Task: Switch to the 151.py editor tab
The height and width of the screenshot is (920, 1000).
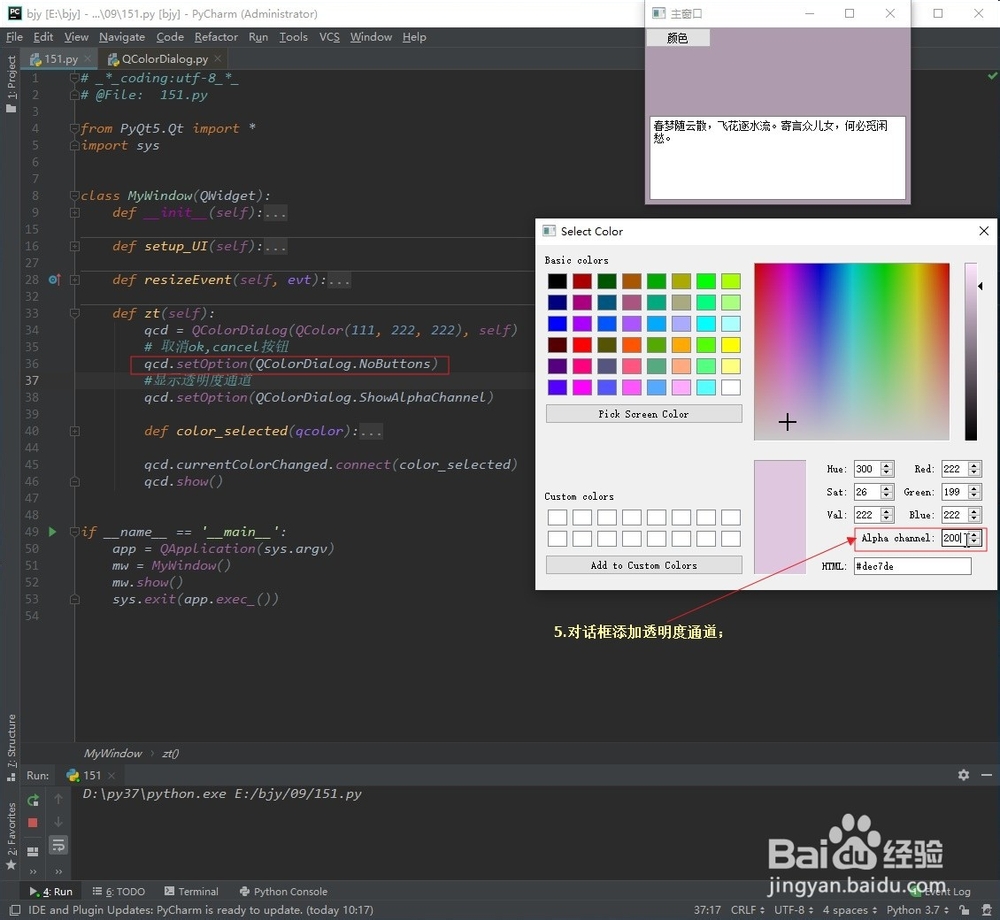Action: (61, 59)
